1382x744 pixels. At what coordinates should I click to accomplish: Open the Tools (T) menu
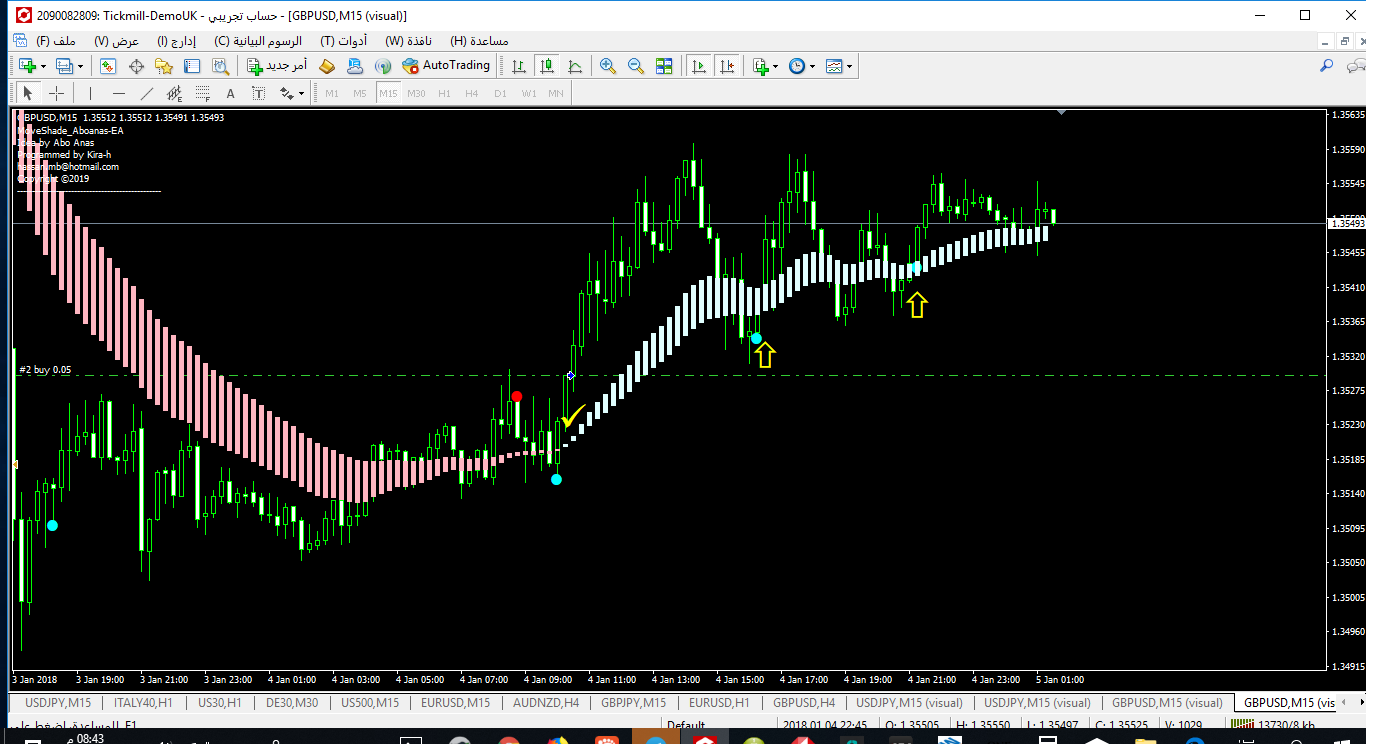(x=343, y=41)
